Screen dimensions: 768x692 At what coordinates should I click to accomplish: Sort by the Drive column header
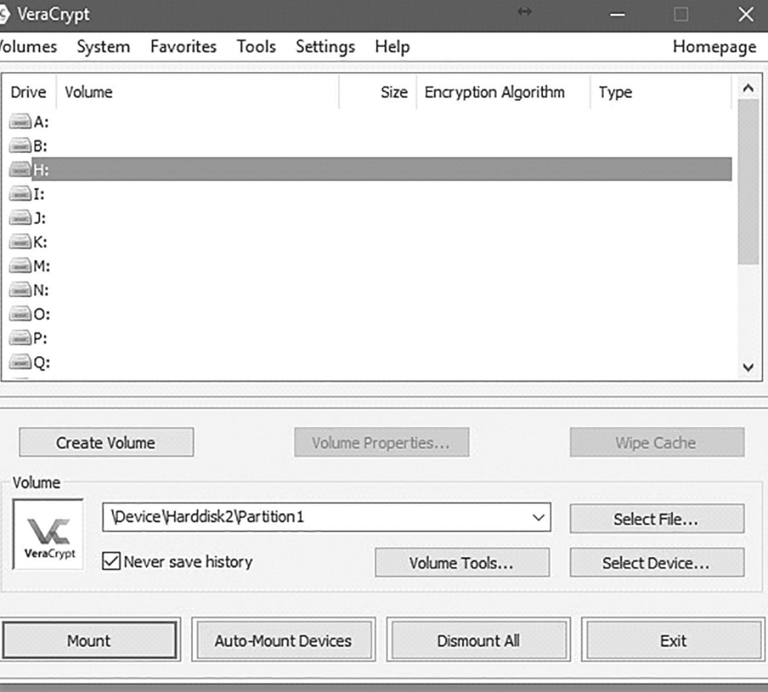pos(29,92)
